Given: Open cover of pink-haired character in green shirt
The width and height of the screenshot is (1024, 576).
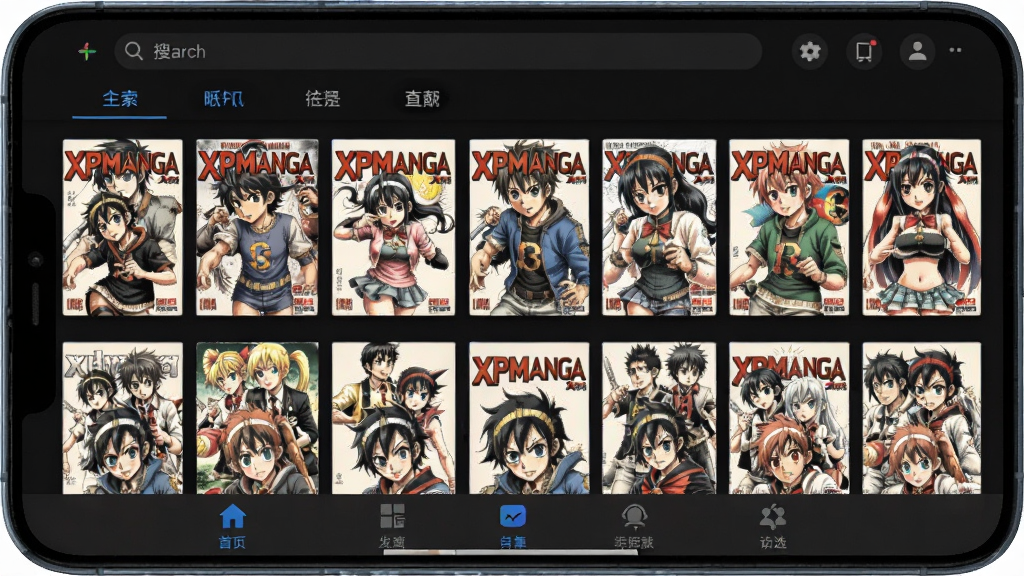Looking at the screenshot, I should click(x=789, y=227).
